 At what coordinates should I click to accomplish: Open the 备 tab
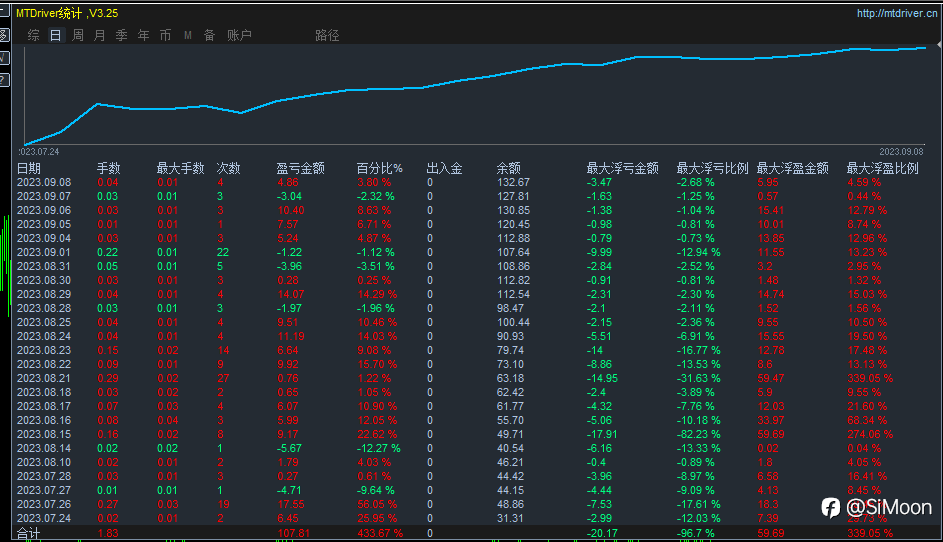[209, 35]
